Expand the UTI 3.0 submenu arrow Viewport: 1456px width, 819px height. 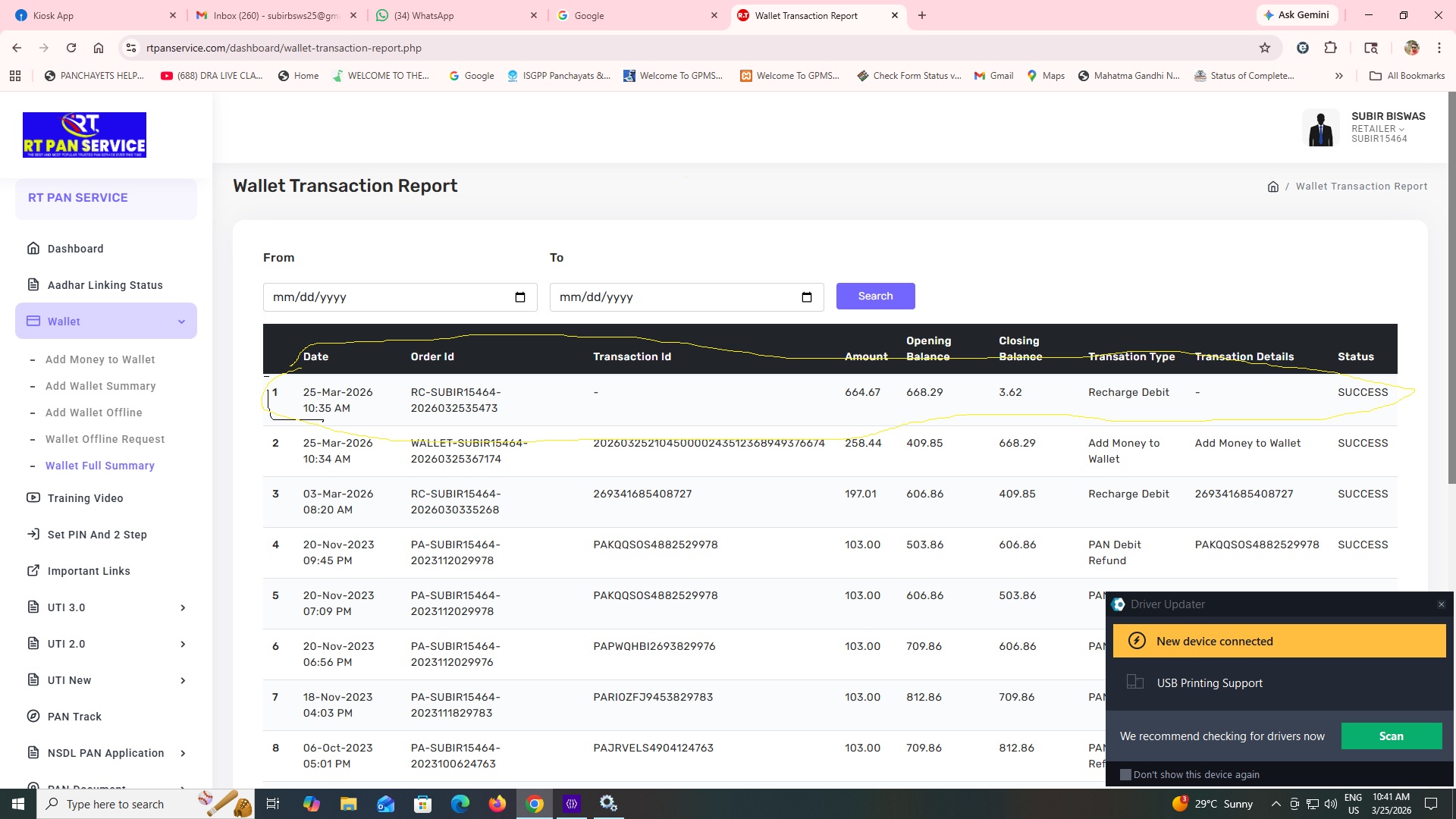[183, 607]
